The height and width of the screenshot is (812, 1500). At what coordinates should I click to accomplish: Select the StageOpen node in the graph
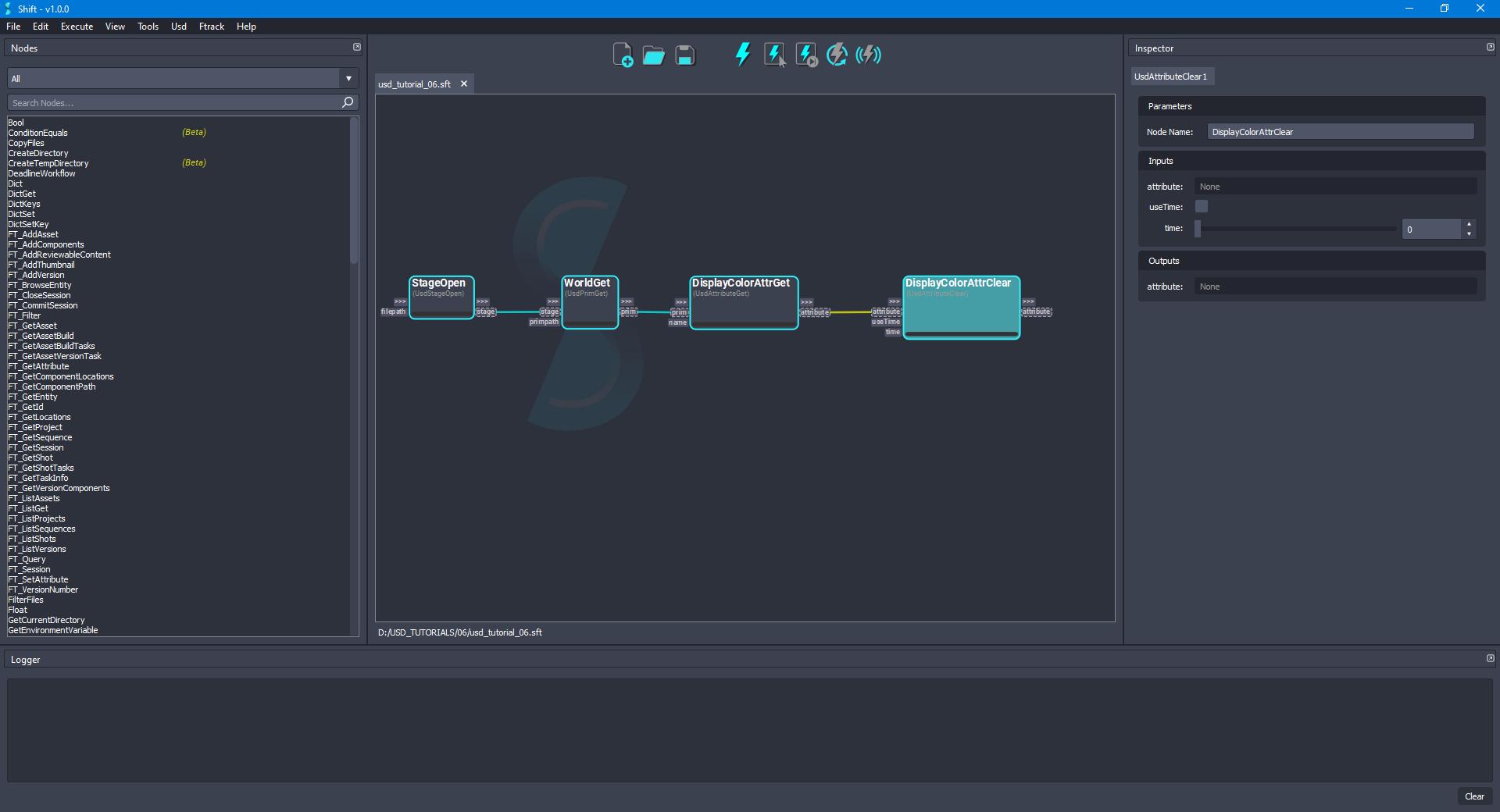click(441, 297)
